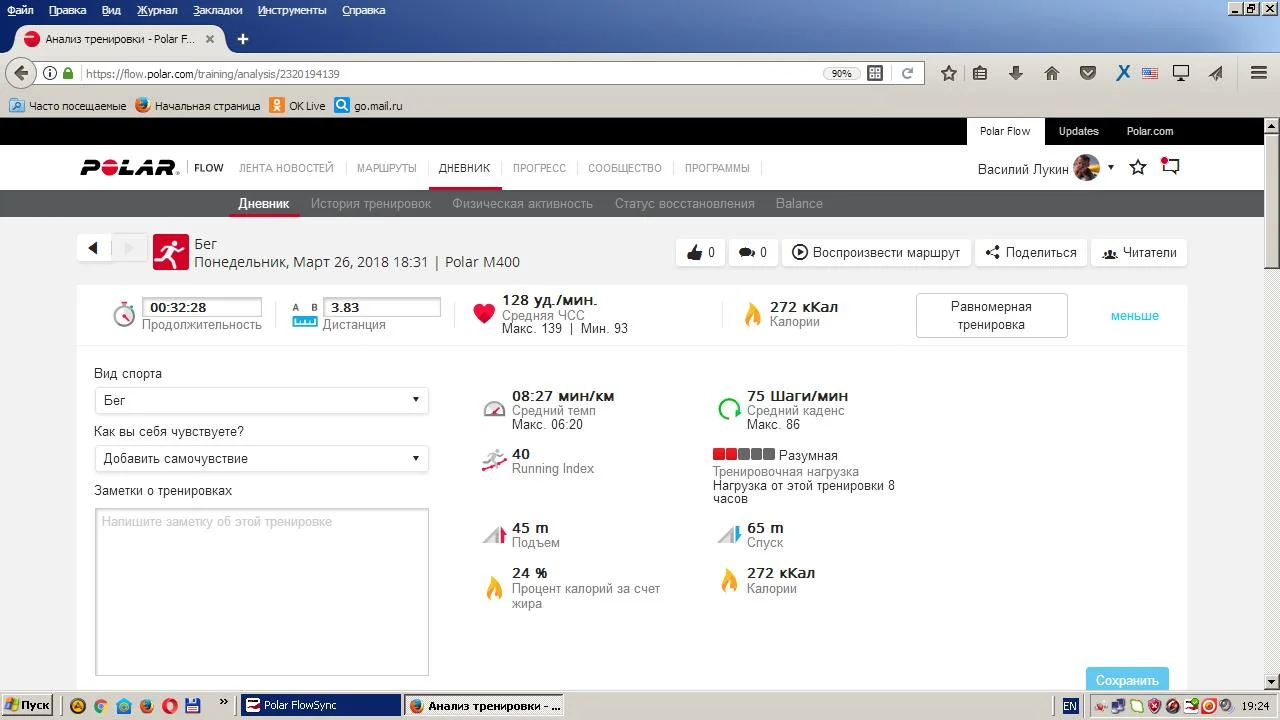Open the Лента новостей navigation tab
The width and height of the screenshot is (1280, 720).
(286, 168)
